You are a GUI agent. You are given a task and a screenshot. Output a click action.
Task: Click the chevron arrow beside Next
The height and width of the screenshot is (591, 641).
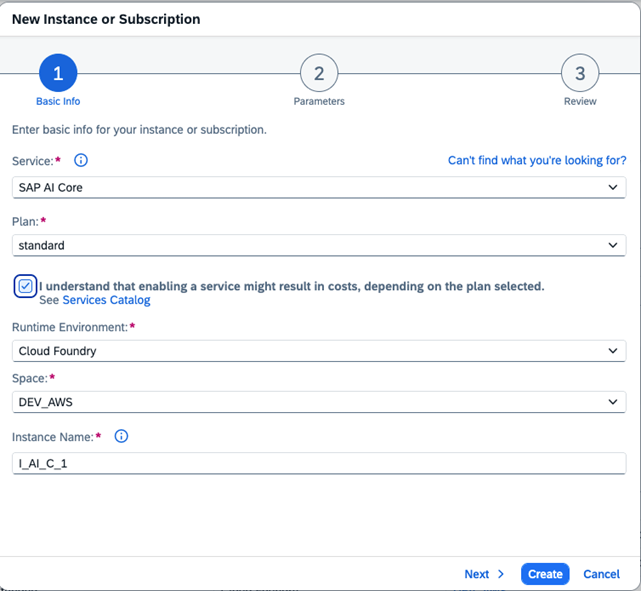[501, 574]
